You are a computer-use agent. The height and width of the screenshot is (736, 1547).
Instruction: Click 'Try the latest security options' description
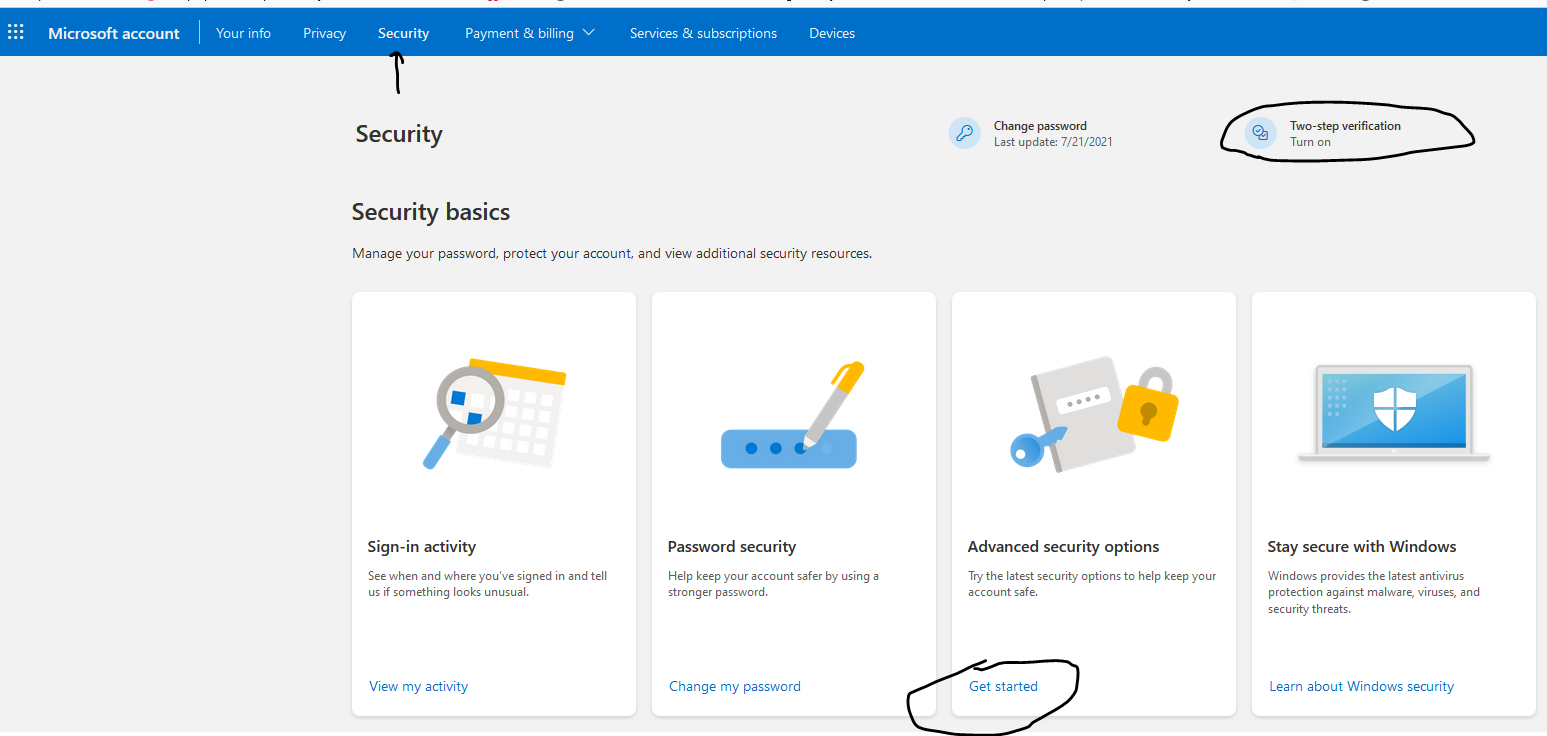[x=1092, y=584]
